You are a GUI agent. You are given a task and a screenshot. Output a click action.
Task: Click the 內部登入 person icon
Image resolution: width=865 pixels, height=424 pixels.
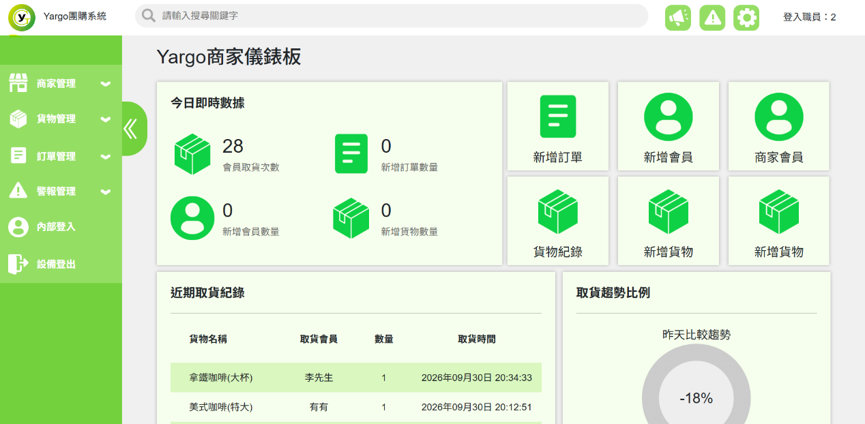click(18, 227)
